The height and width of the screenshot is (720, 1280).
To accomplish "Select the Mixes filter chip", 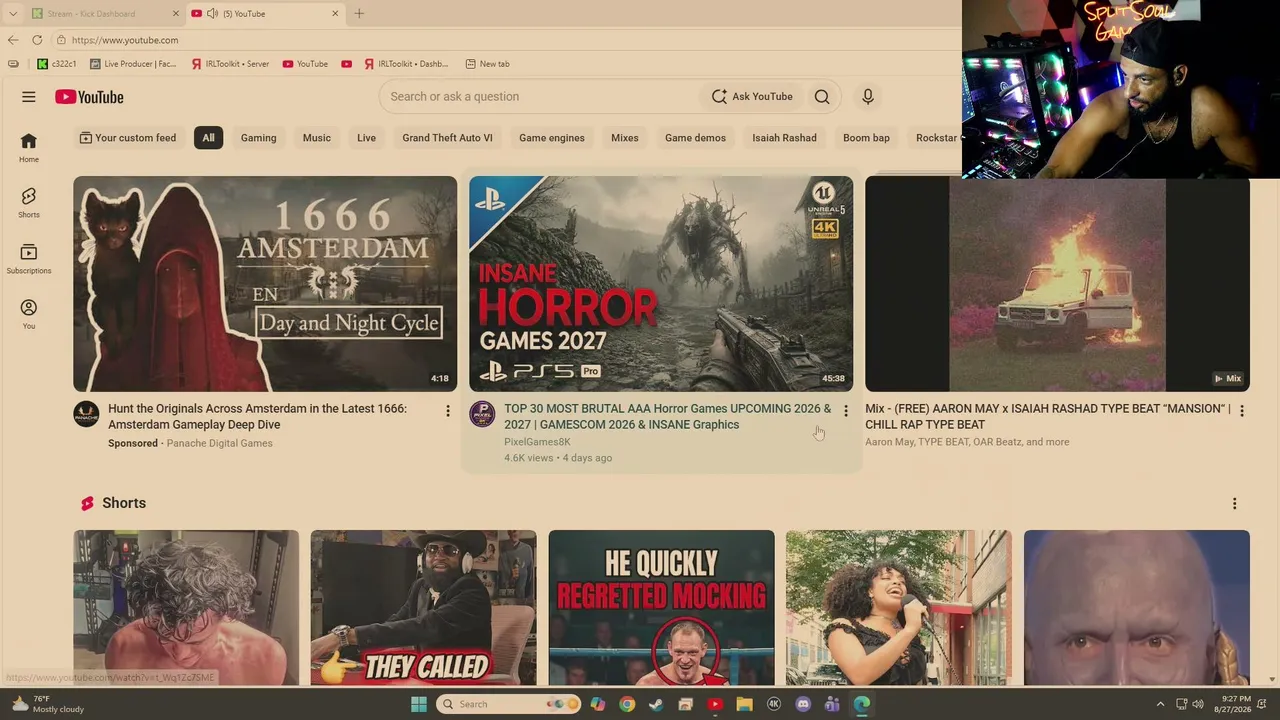I will (x=625, y=138).
